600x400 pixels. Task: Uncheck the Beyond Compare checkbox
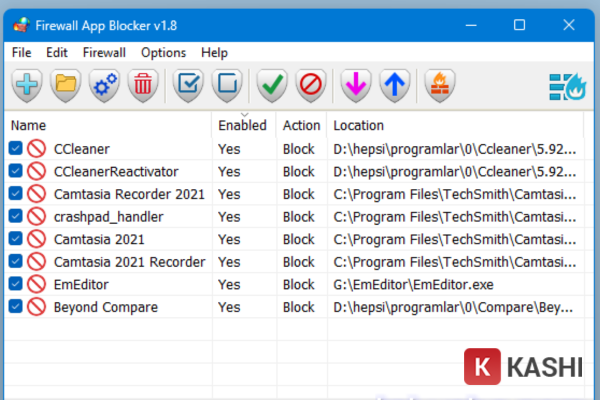click(16, 306)
